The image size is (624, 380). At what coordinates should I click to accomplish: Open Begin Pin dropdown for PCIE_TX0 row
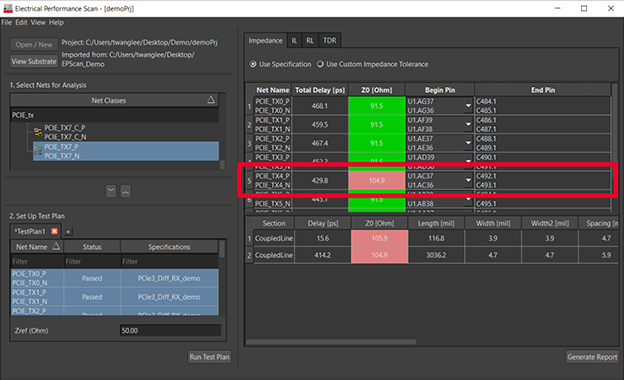pyautogui.click(x=468, y=106)
